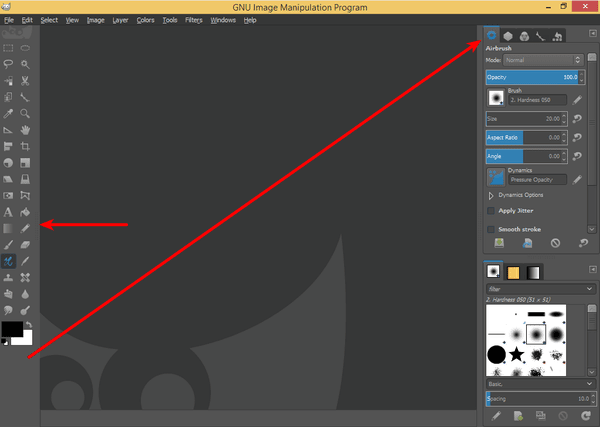This screenshot has width=600, height=427.
Task: Refresh the brushes list
Action: 585,416
